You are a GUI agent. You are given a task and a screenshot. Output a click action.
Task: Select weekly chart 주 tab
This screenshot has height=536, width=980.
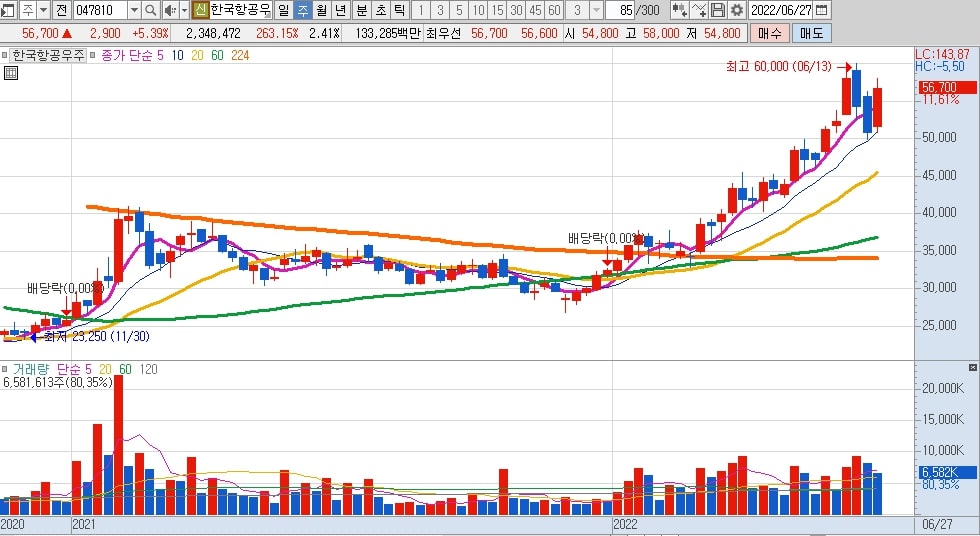pos(302,10)
